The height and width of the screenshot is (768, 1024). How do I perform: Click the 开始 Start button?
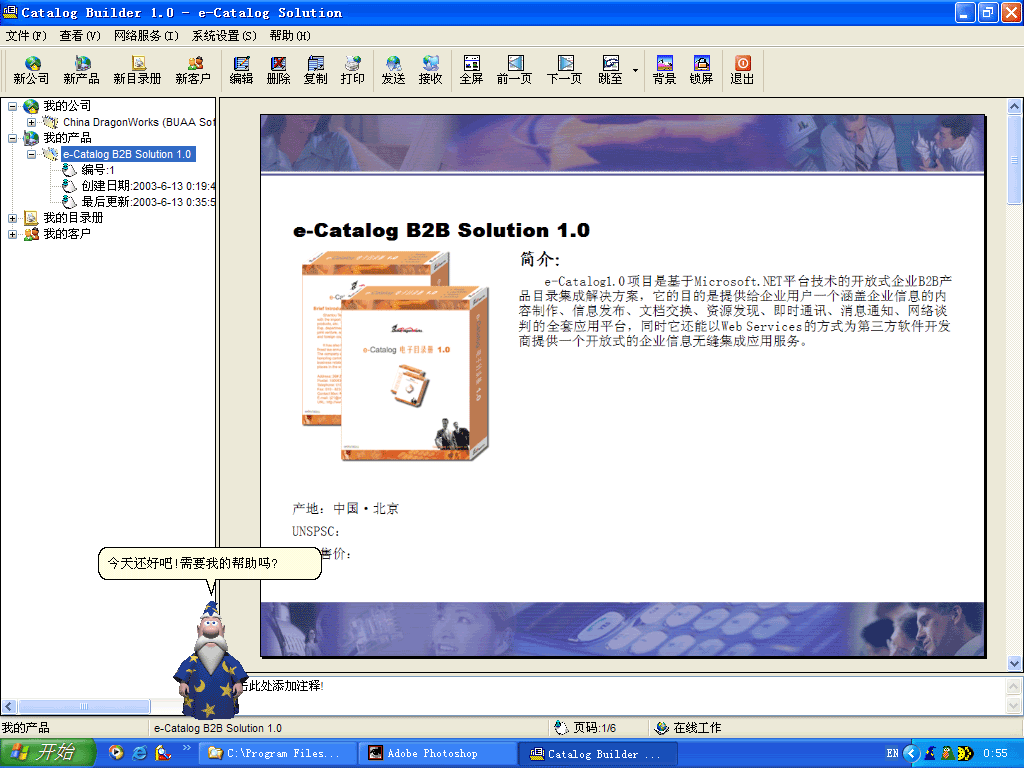tap(48, 753)
